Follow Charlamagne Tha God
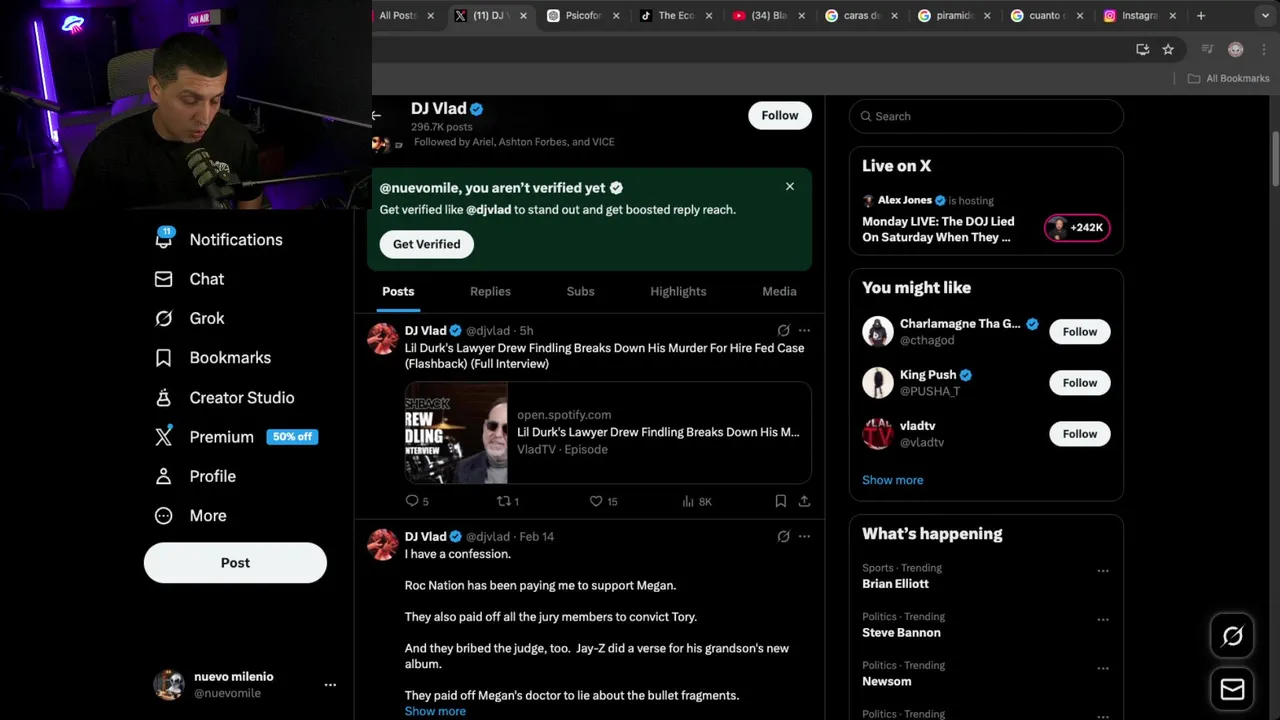Viewport: 1280px width, 720px height. [1080, 331]
